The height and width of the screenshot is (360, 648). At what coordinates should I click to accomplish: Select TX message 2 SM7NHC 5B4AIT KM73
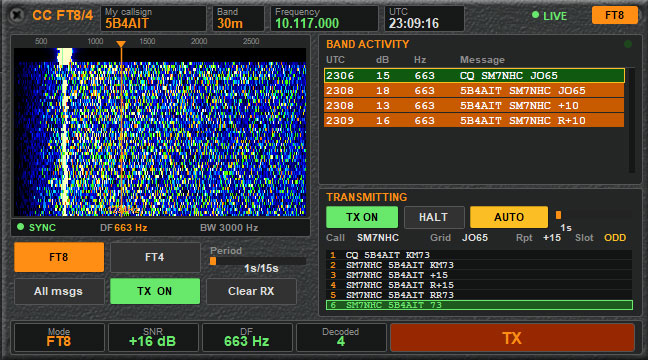point(479,265)
